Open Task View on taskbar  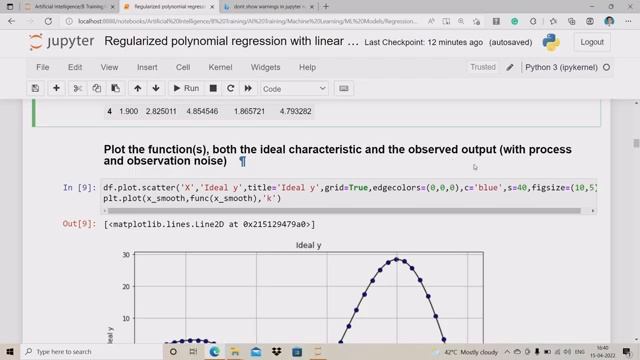point(193,352)
